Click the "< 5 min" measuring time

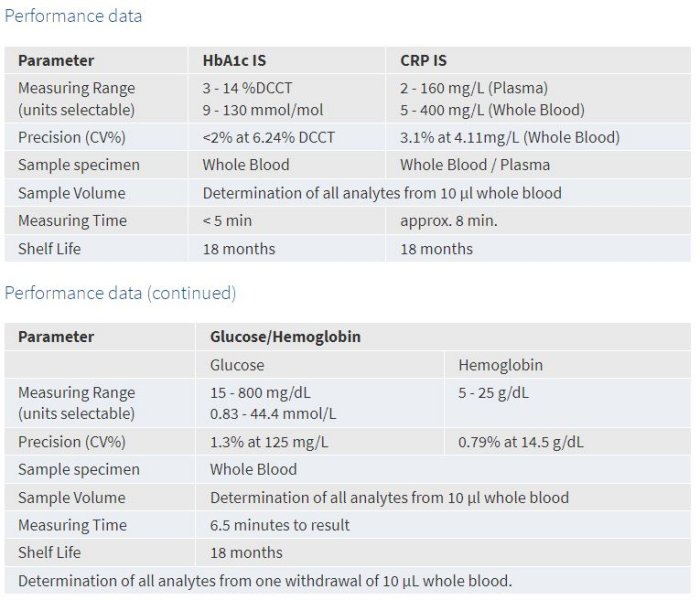[x=227, y=220]
